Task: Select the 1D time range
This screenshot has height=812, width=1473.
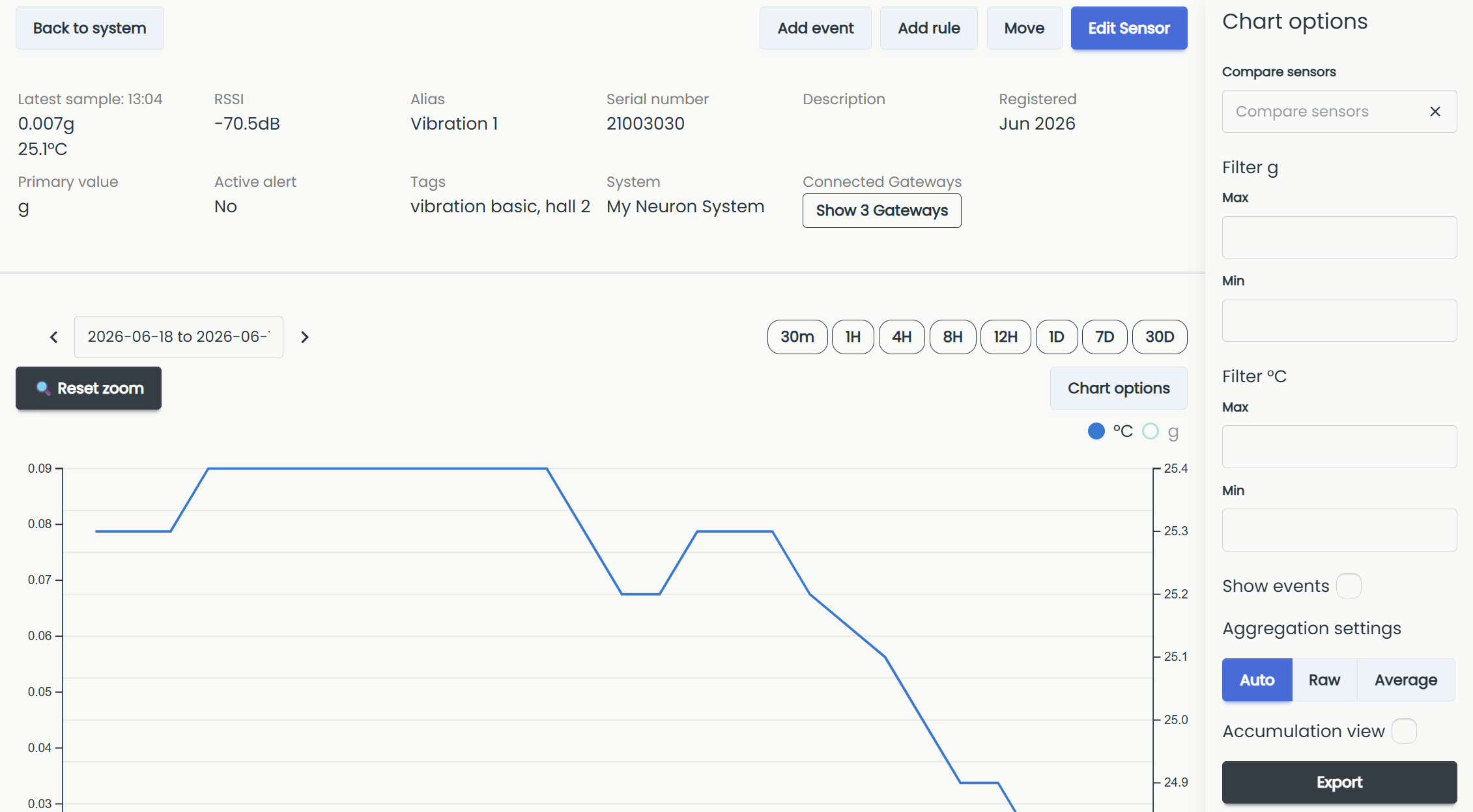Action: 1056,337
